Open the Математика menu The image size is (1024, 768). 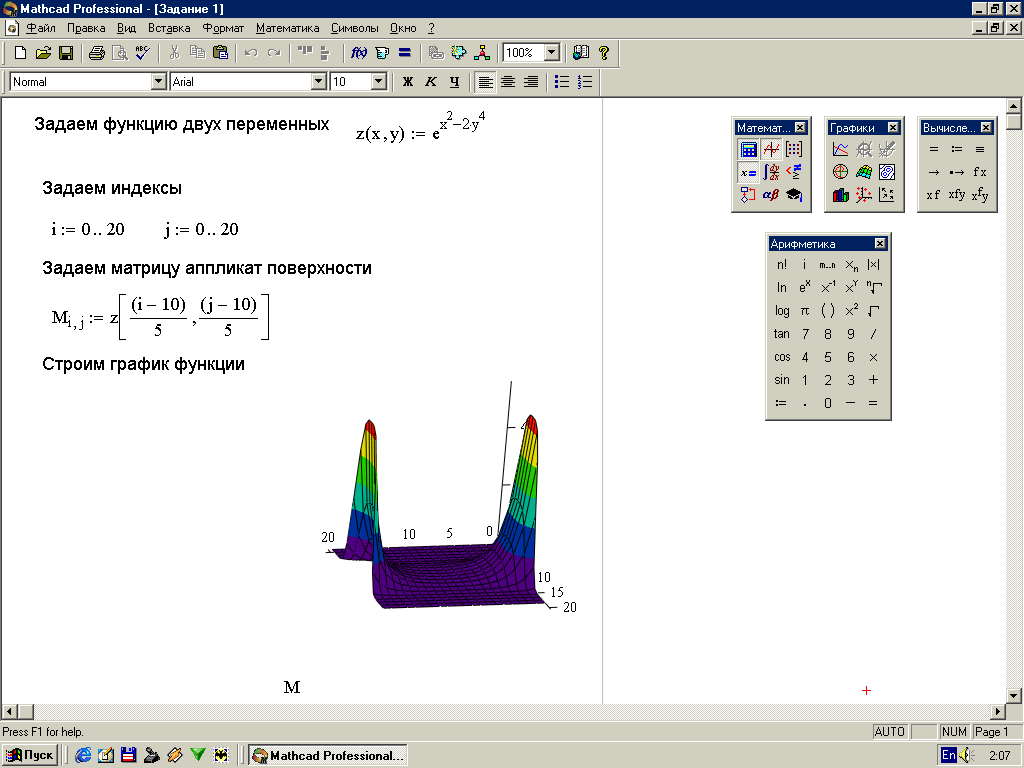[287, 28]
